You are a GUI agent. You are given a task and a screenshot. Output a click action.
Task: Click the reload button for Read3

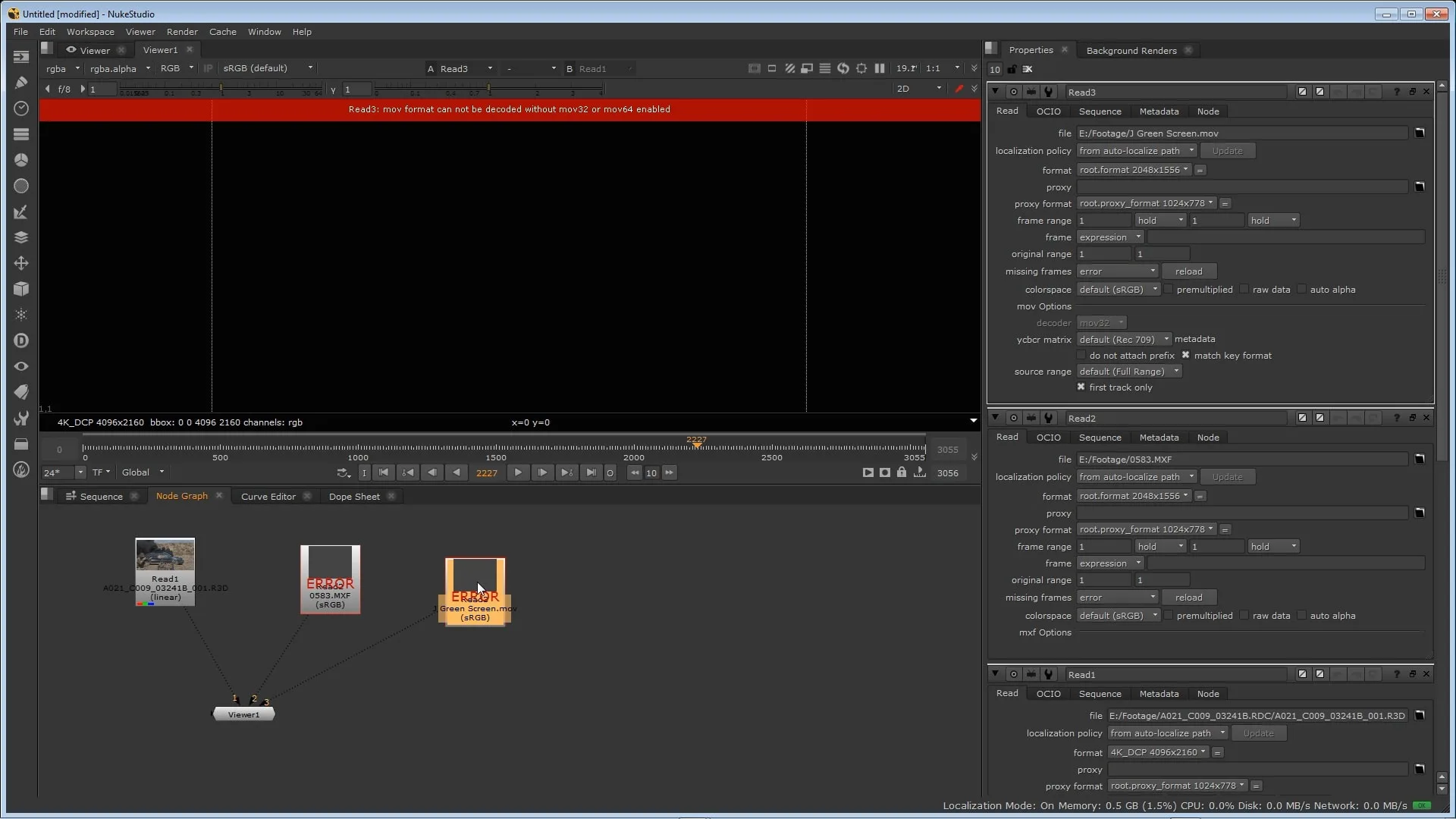1188,271
